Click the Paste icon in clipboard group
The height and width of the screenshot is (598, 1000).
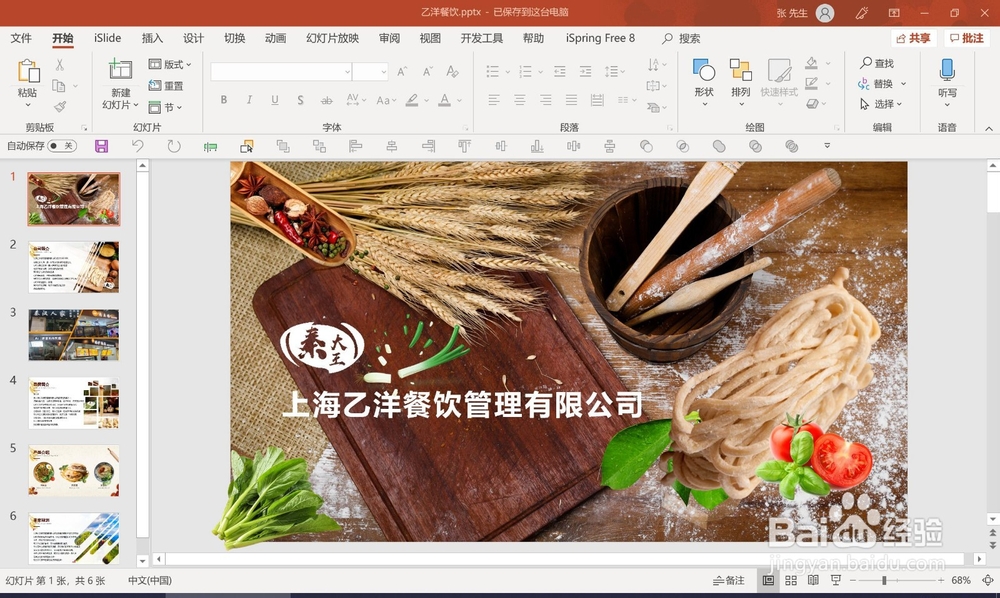28,71
